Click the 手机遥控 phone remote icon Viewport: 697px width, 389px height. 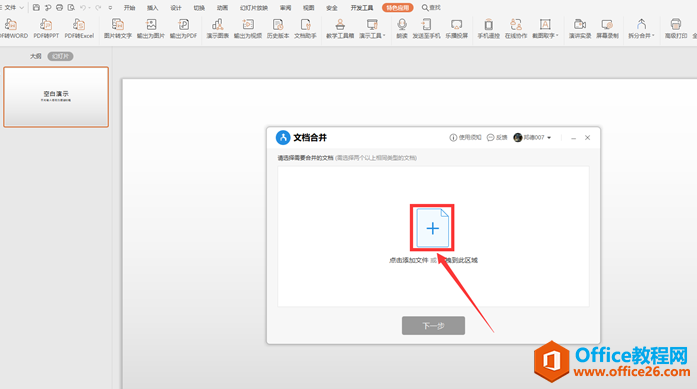click(x=489, y=28)
